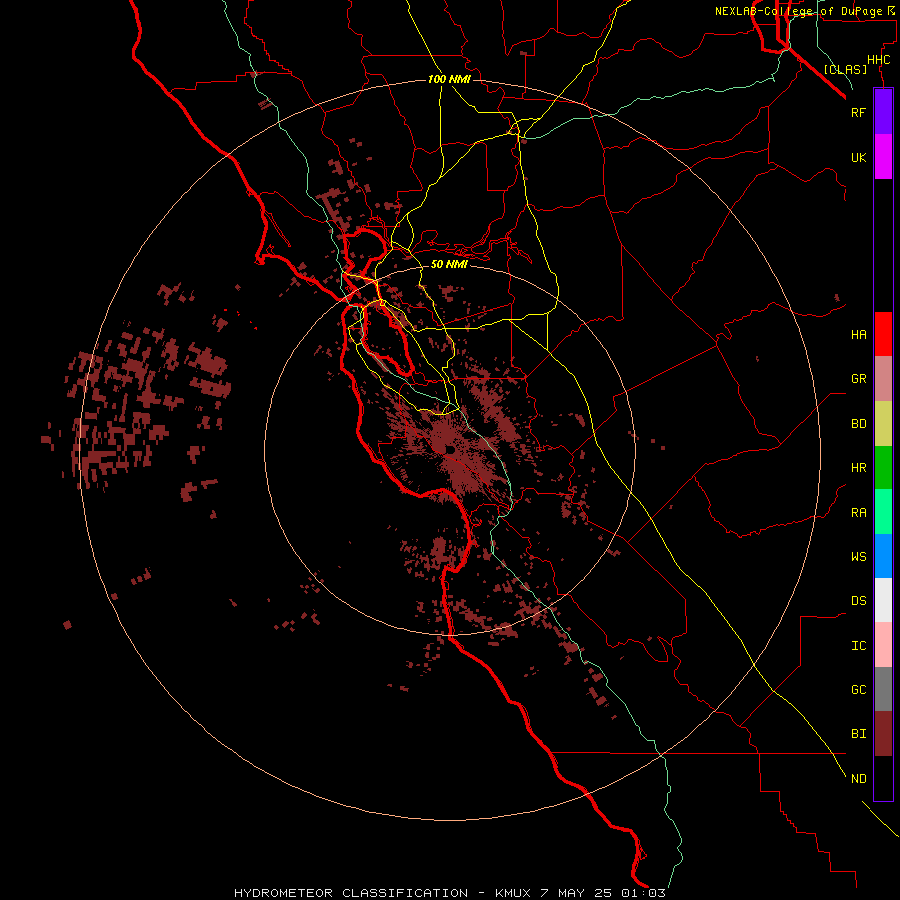Click the HHC product code text

(x=878, y=60)
